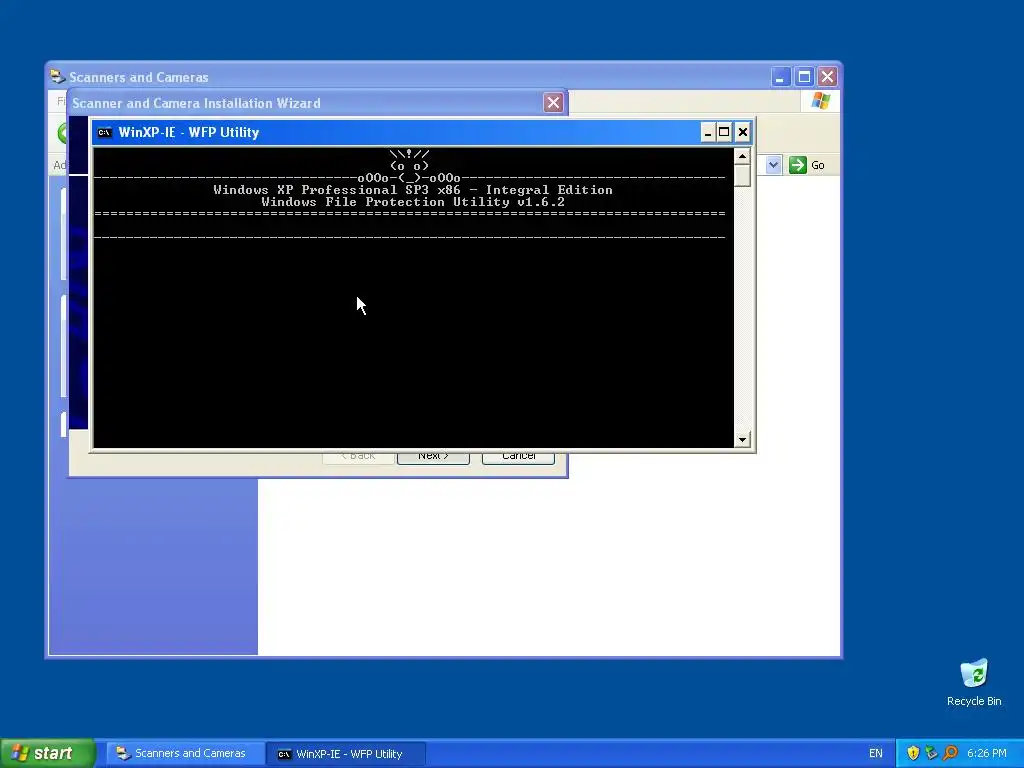Click the console scrollbar thumb

742,175
